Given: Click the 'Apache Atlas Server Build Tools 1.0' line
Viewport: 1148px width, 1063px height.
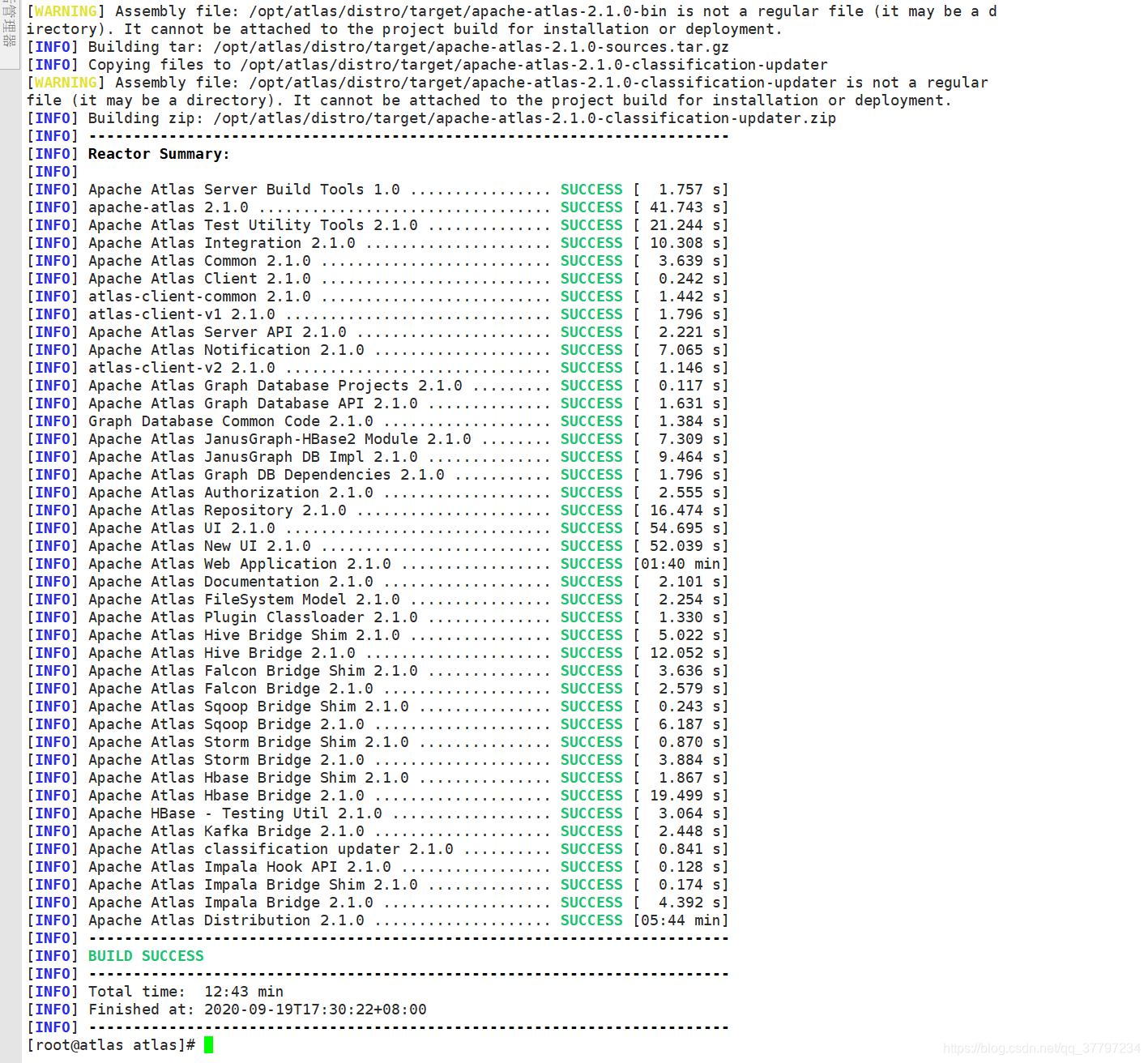Looking at the screenshot, I should [378, 190].
